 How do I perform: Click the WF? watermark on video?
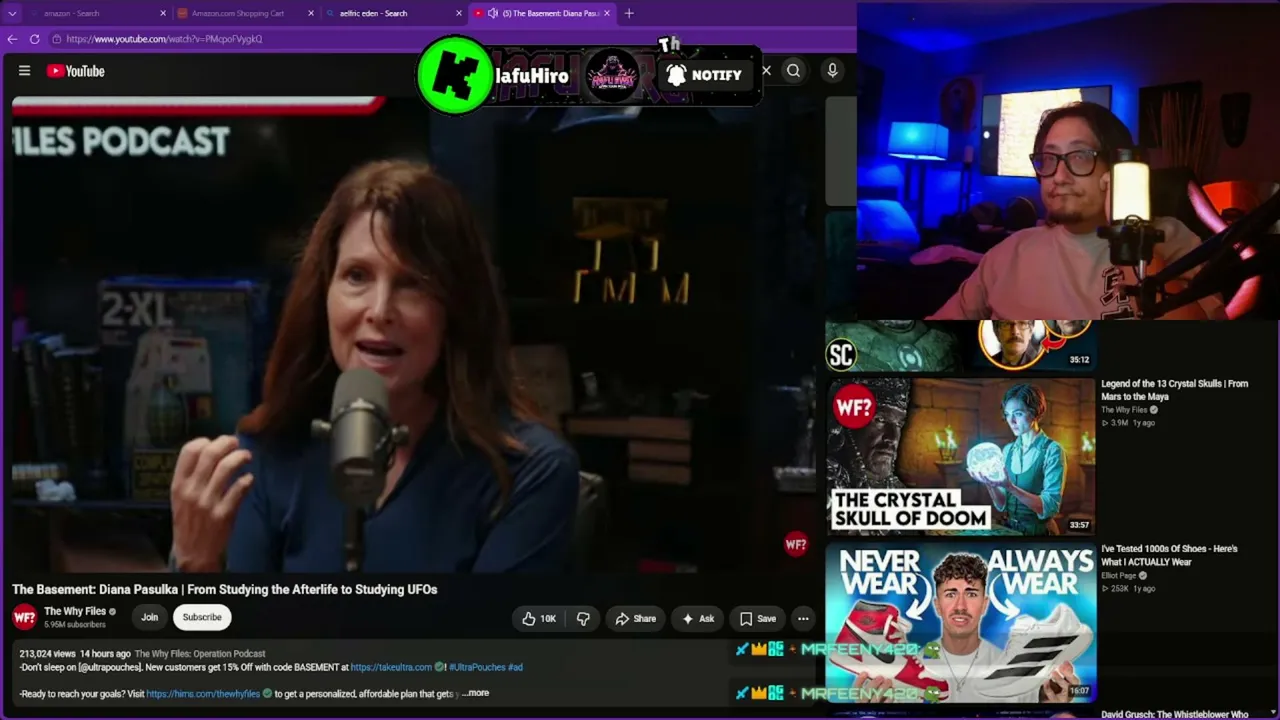(x=796, y=545)
